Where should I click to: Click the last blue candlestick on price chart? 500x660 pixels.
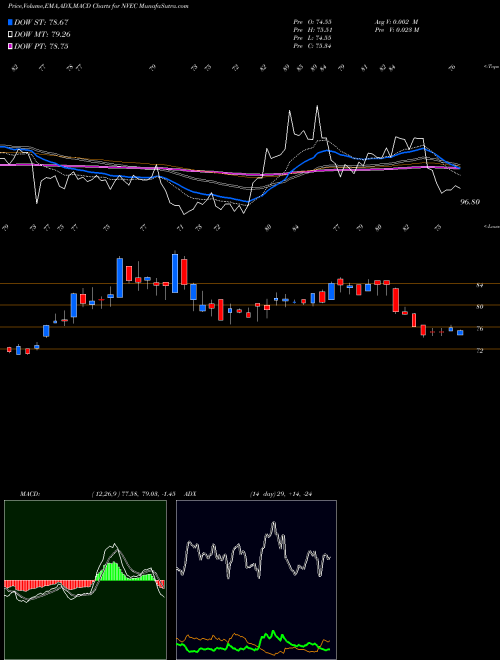coord(460,333)
